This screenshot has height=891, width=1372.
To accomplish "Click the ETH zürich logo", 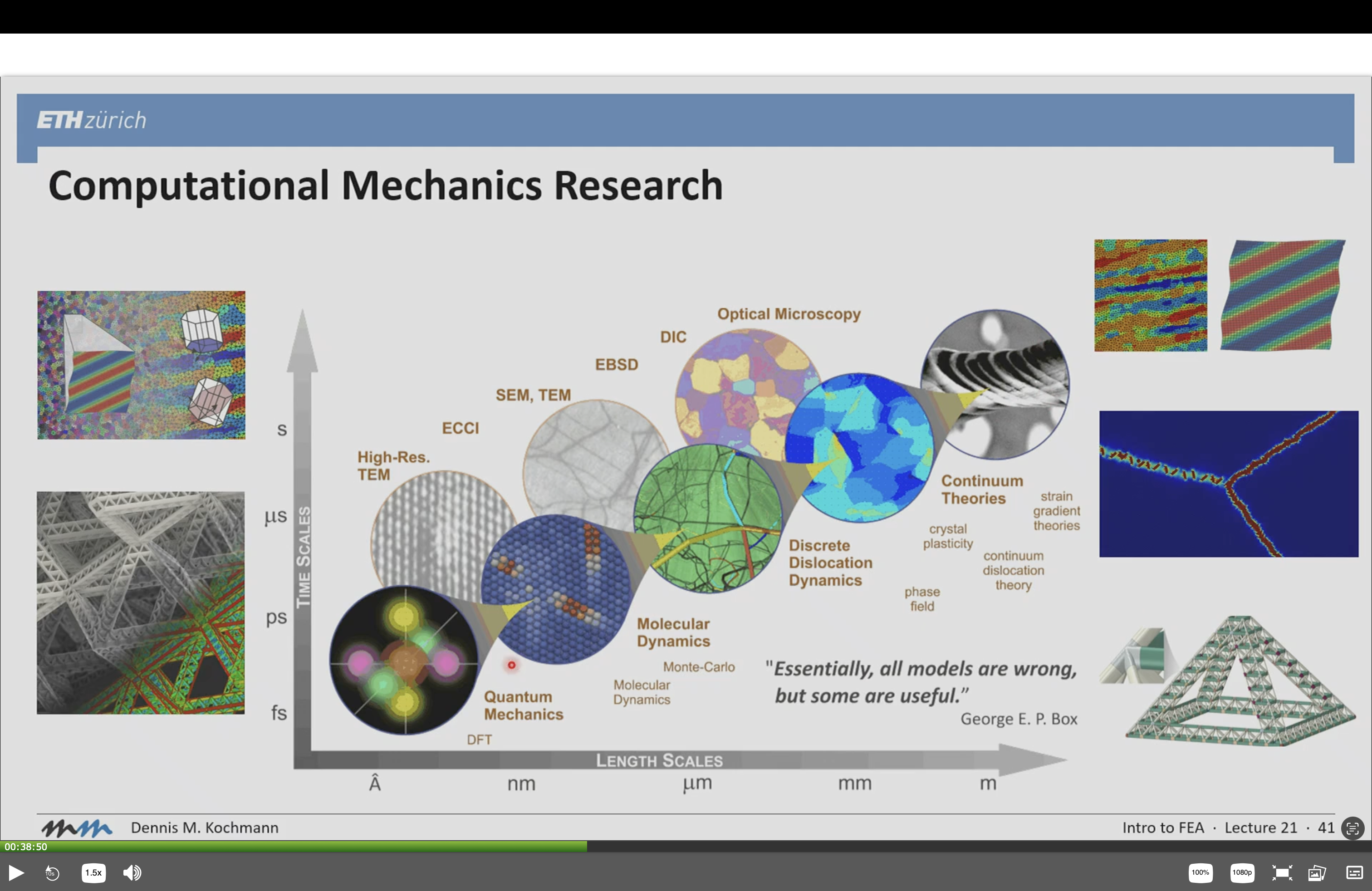I will pyautogui.click(x=92, y=120).
